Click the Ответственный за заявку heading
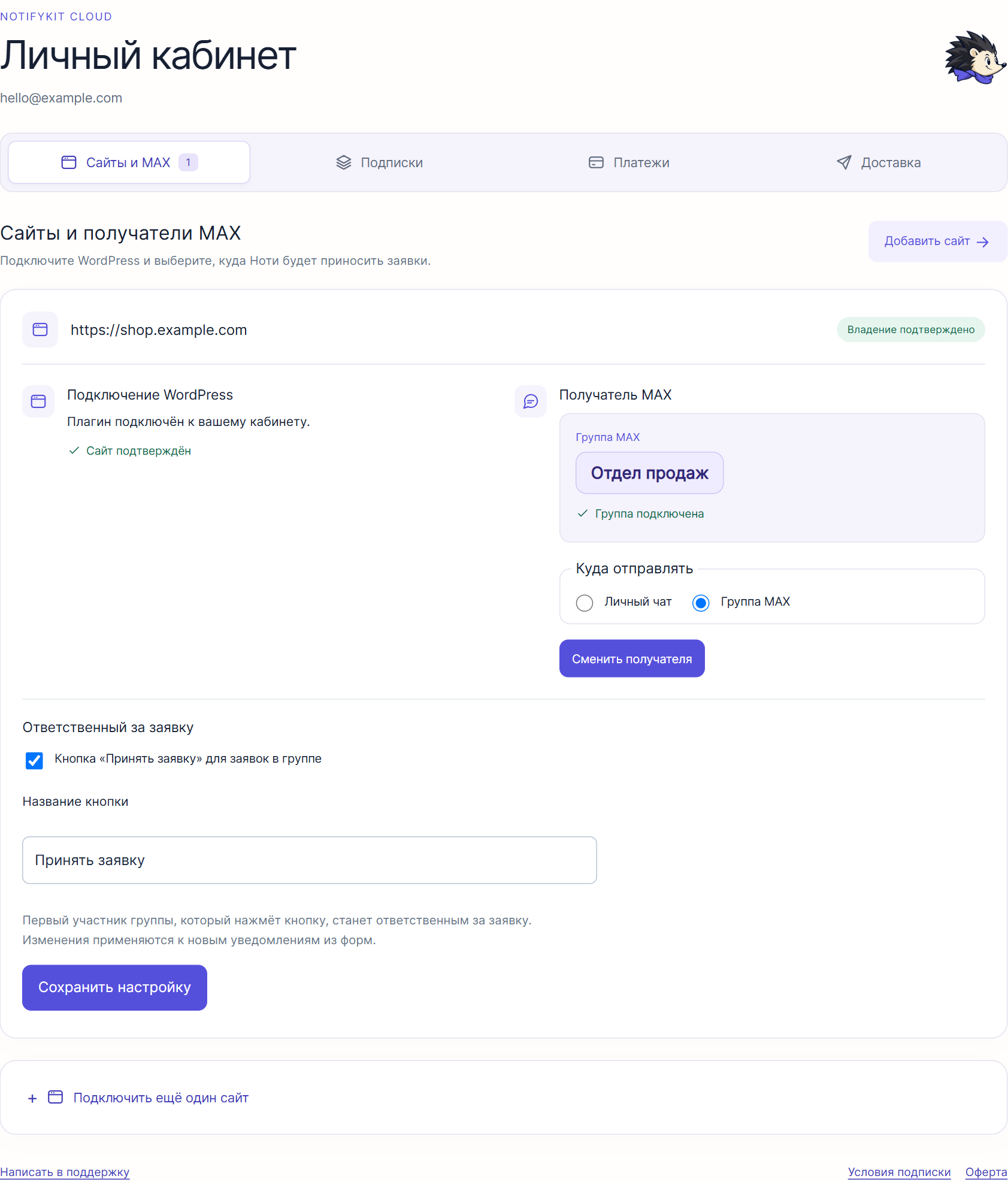The image size is (1008, 1182). pyautogui.click(x=108, y=727)
